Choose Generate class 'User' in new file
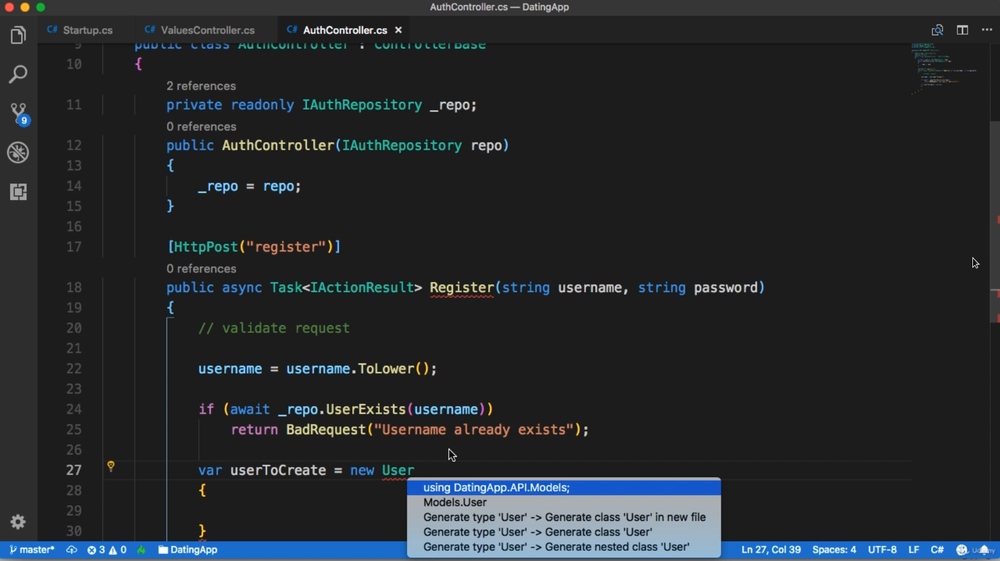Viewport: 1000px width, 561px height. coord(564,517)
